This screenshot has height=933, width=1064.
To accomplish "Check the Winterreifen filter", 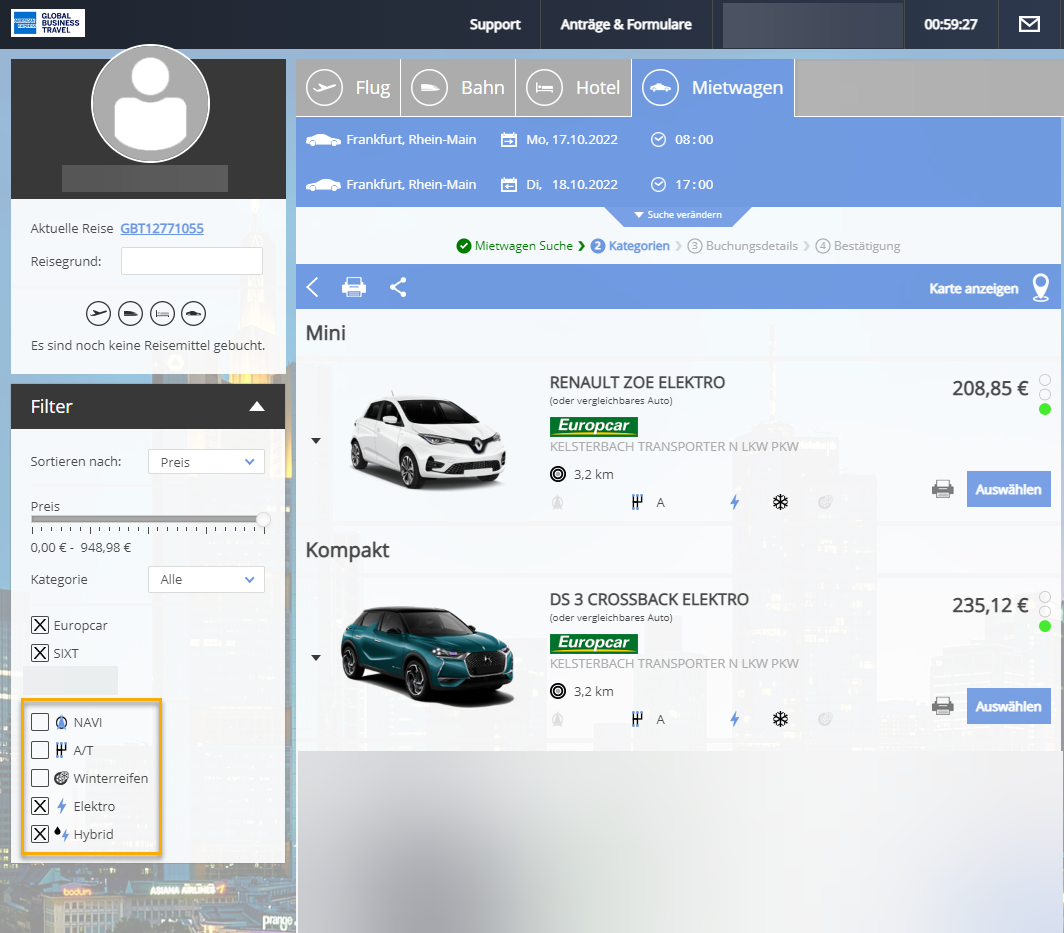I will (x=40, y=778).
